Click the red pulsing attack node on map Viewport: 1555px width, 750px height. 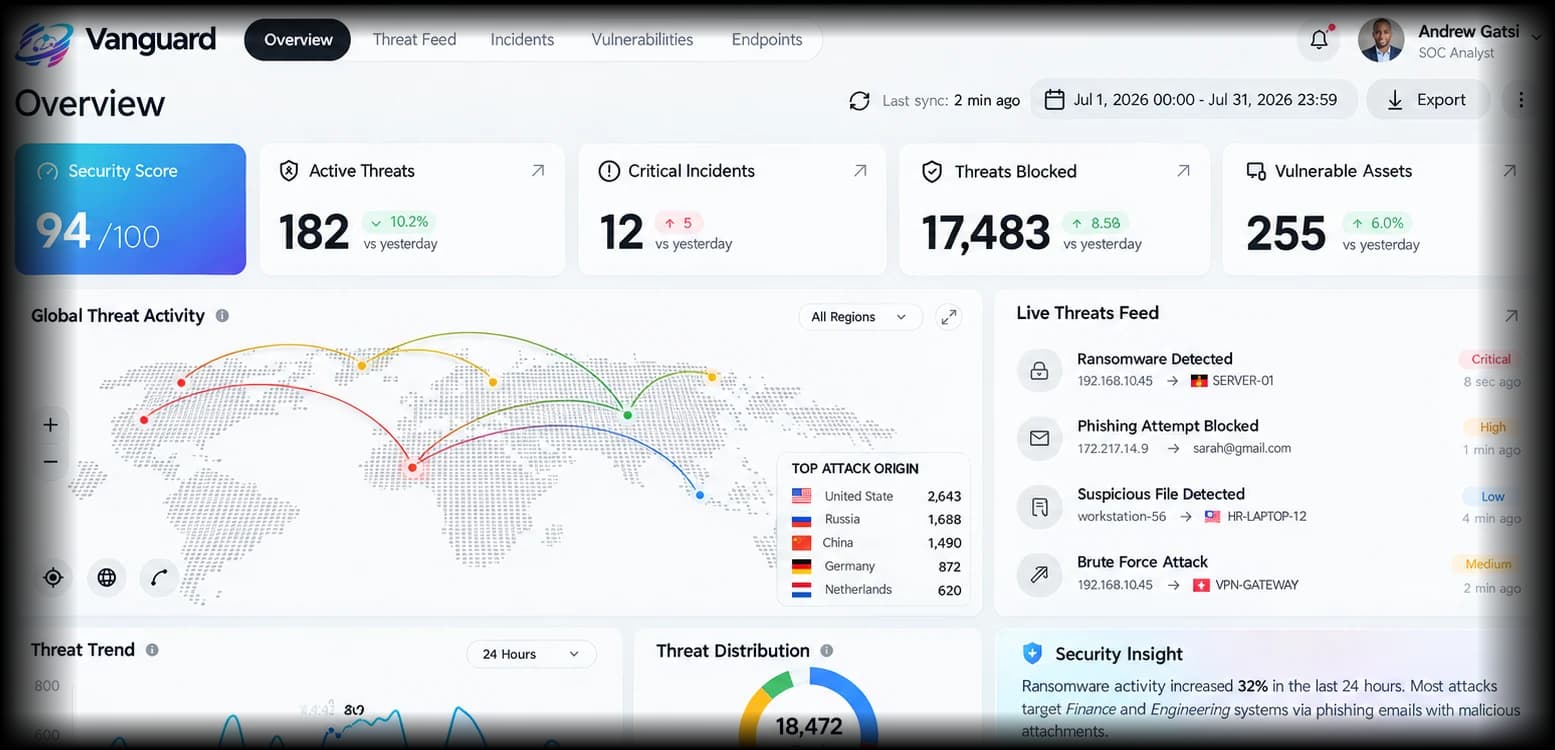(x=412, y=466)
